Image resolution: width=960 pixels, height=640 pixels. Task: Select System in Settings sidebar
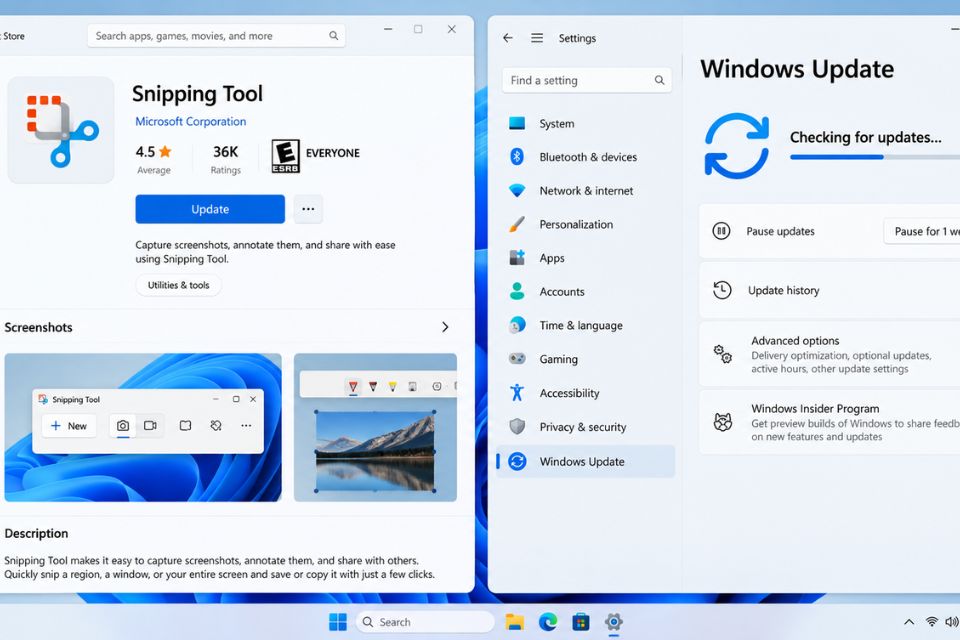pyautogui.click(x=585, y=123)
